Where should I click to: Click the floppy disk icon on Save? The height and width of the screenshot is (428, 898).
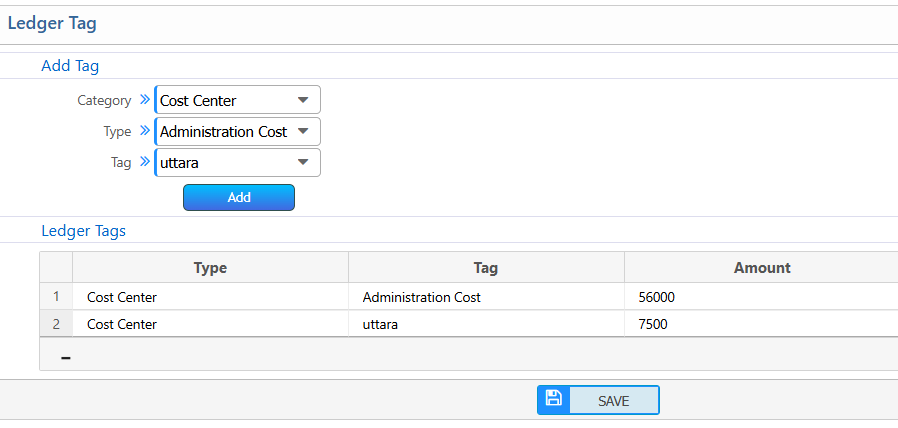pyautogui.click(x=553, y=399)
